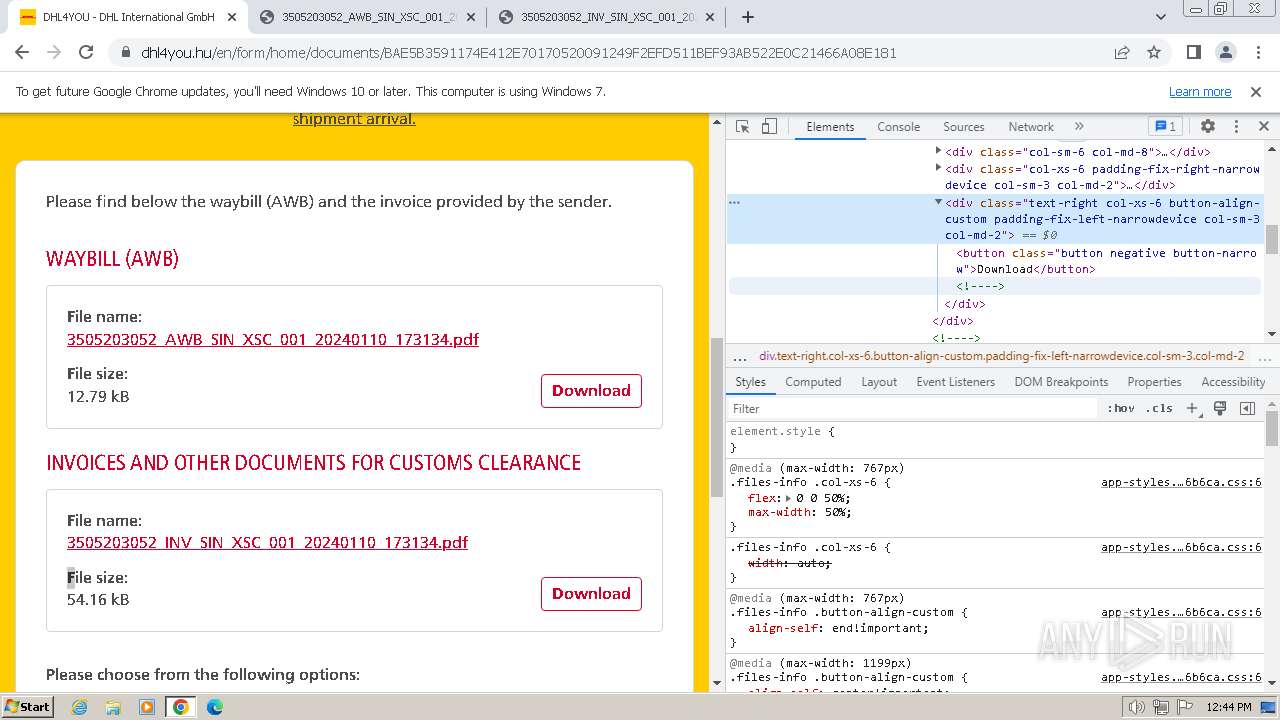The height and width of the screenshot is (720, 1280).
Task: Open the Computed styles tab
Action: 813,382
